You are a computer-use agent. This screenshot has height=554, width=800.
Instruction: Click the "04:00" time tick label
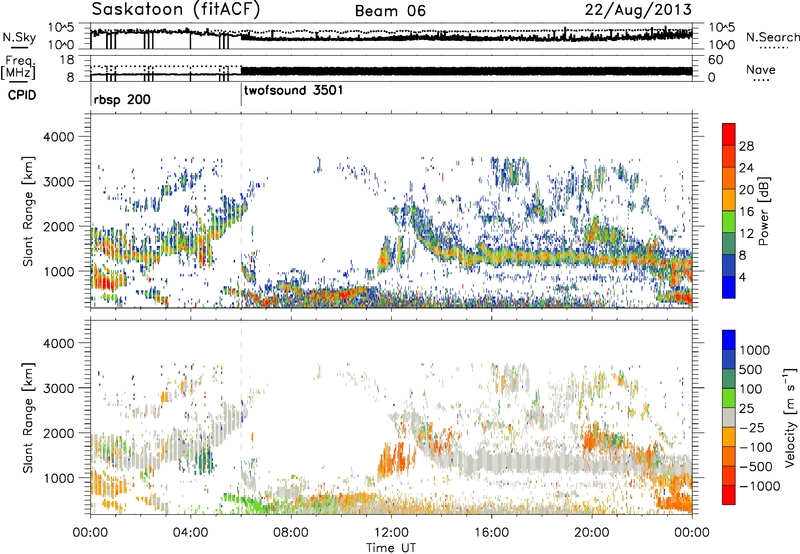pyautogui.click(x=191, y=533)
